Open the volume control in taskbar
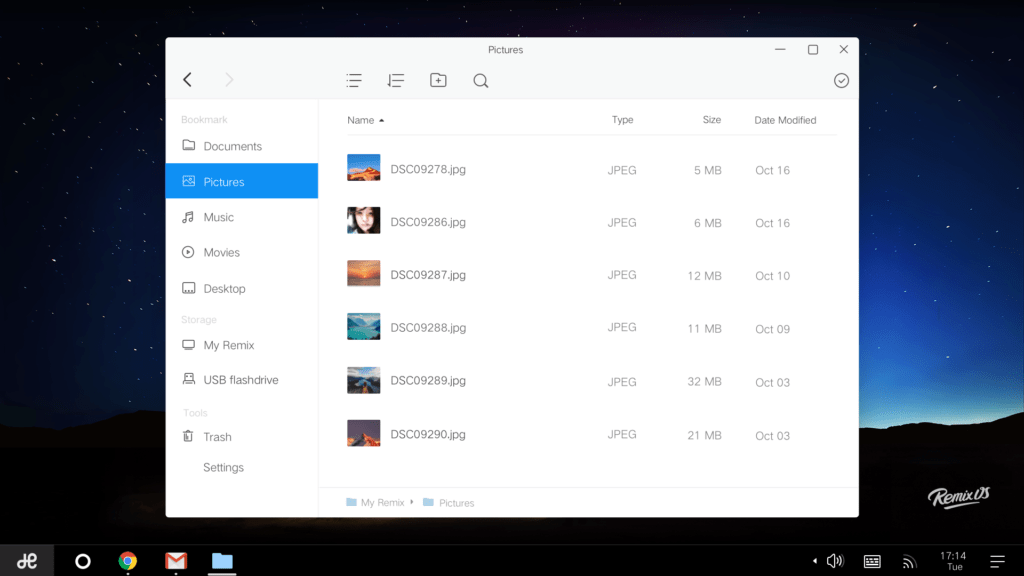Screen dimensions: 1024x576 click(835, 561)
